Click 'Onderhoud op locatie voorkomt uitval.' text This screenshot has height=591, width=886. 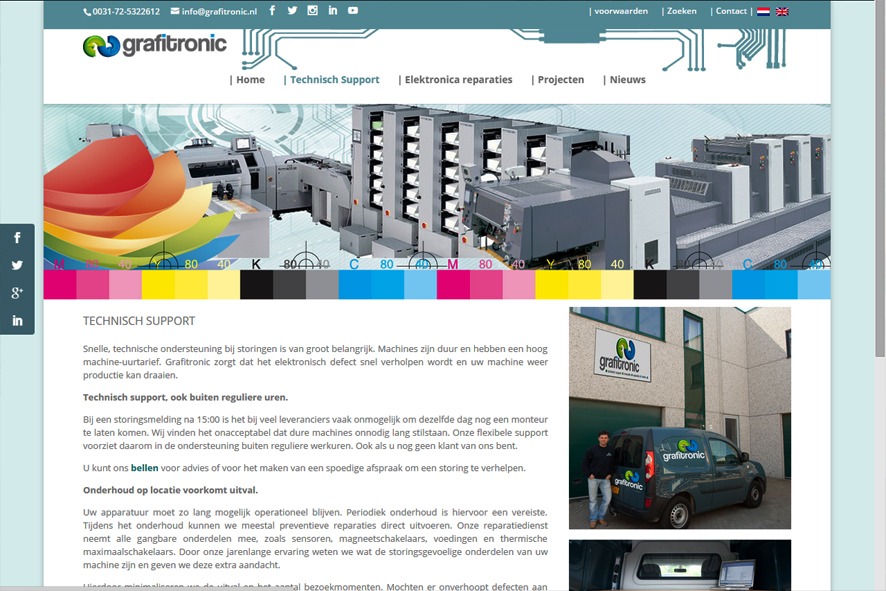point(170,490)
